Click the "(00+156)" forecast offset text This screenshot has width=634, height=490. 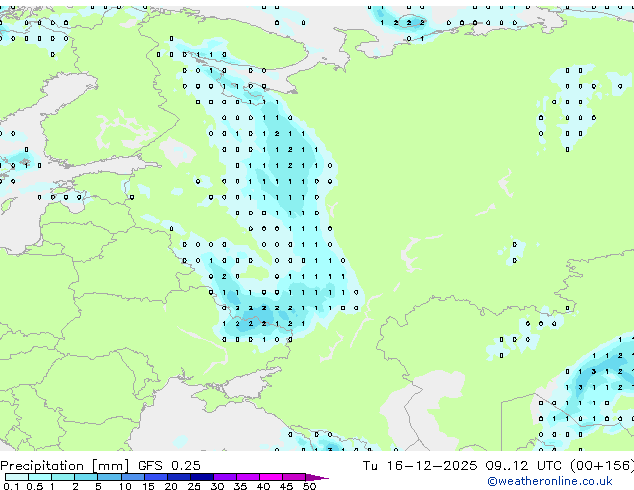[602, 466]
